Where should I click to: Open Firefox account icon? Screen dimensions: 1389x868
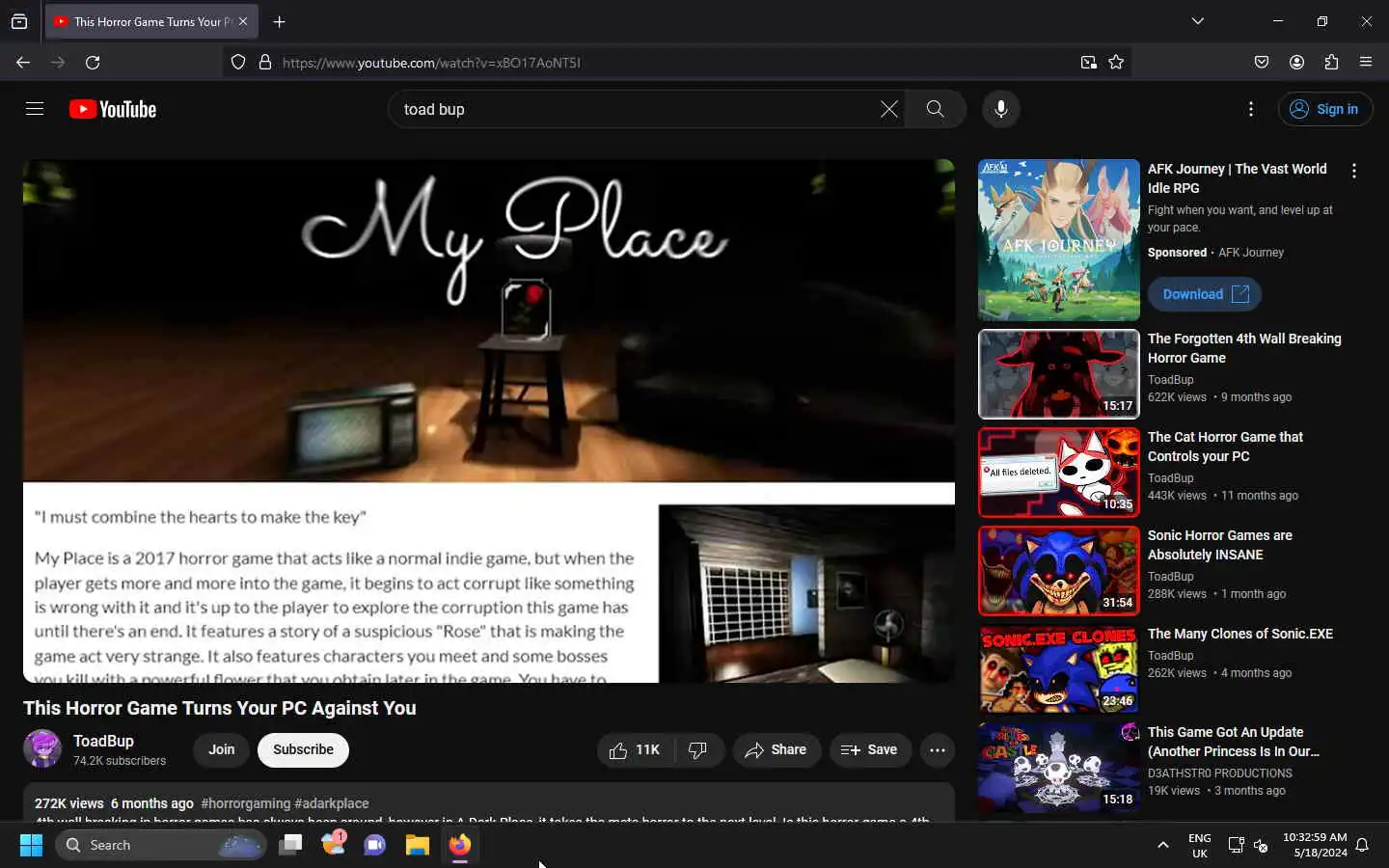[x=1296, y=63]
